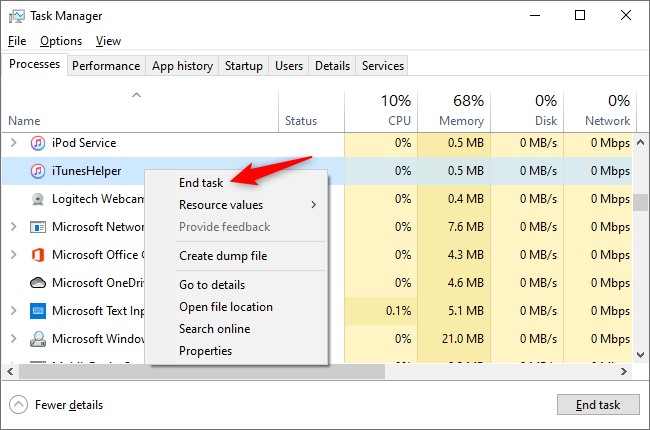Click the vertical scrollbar down arrow
Viewport: 650px width, 430px height.
pos(641,355)
